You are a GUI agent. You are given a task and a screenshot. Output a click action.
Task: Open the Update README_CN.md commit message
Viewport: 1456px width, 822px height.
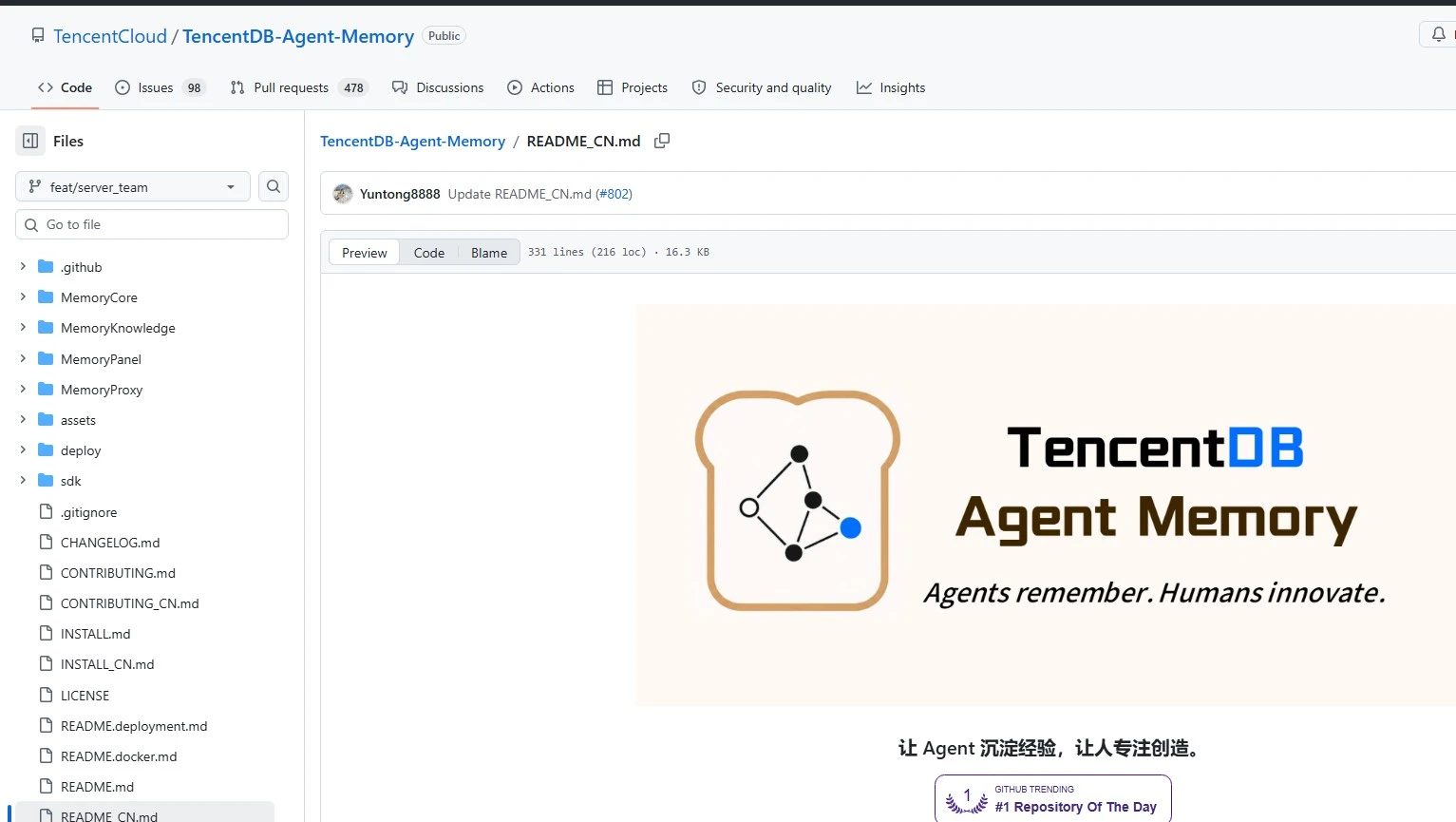pos(520,194)
